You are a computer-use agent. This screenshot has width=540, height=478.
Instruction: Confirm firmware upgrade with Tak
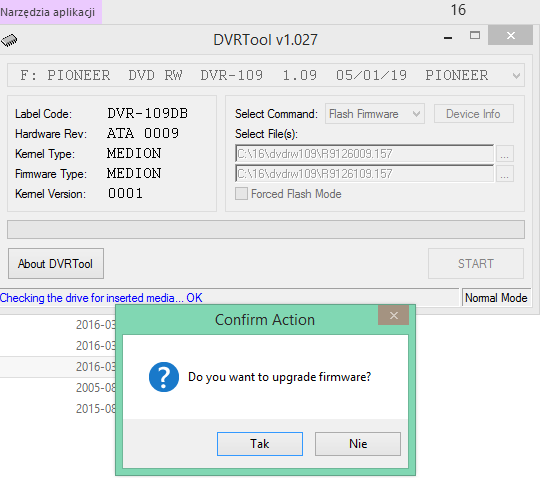[x=260, y=444]
